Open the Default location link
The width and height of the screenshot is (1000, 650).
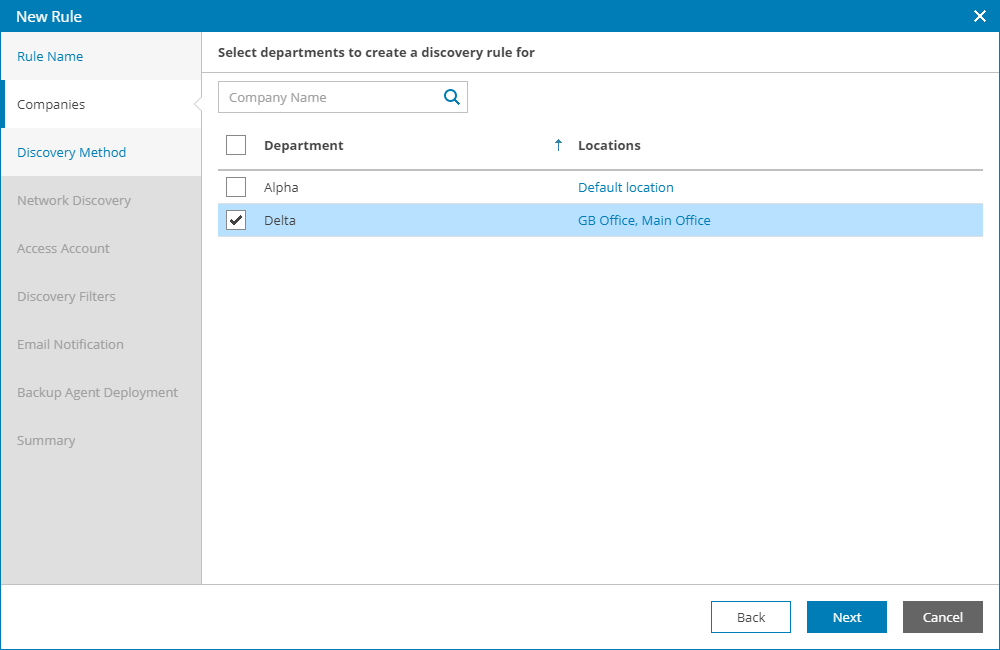[626, 187]
